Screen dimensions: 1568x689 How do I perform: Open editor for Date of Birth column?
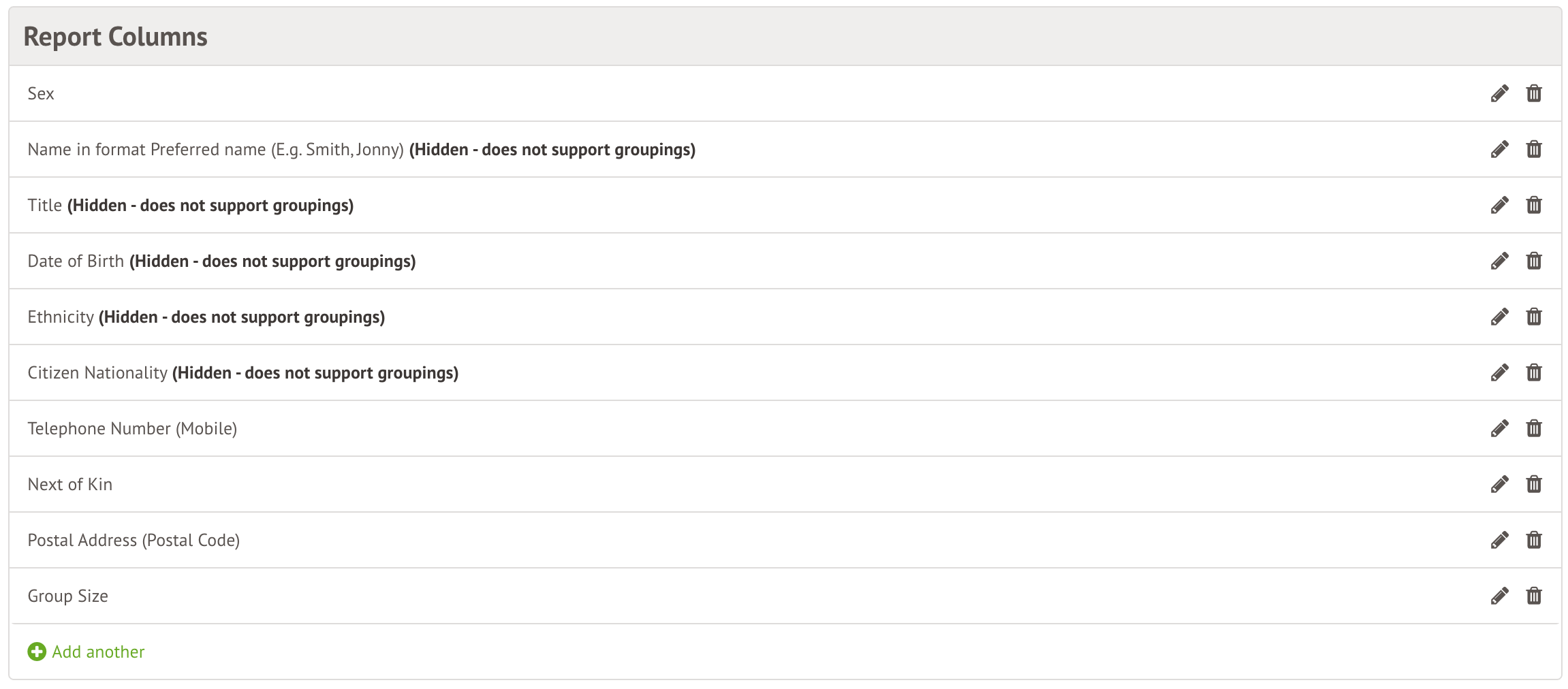(1499, 261)
